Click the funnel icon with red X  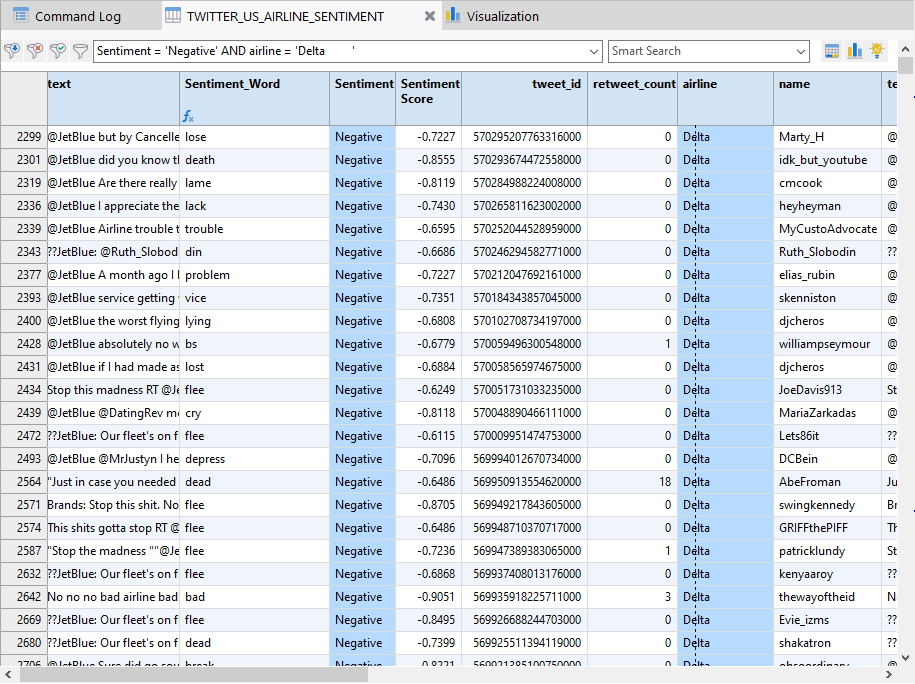[34, 51]
